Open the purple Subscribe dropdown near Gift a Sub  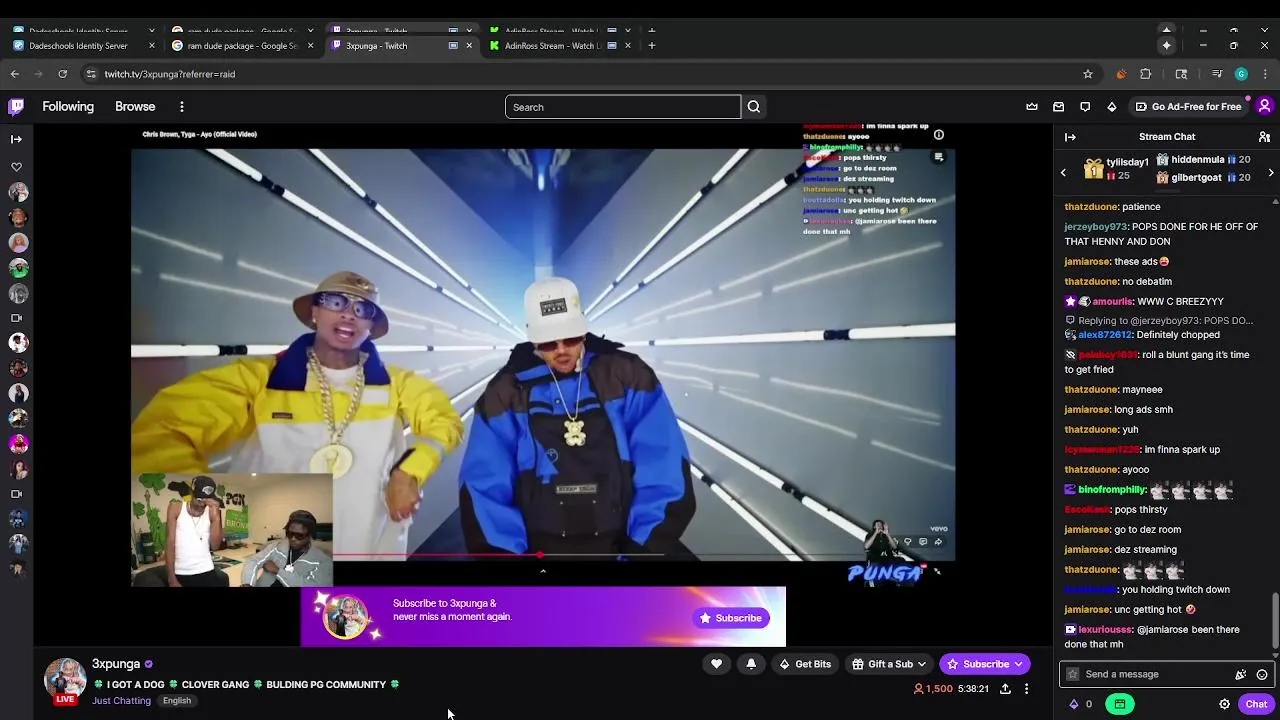click(985, 664)
